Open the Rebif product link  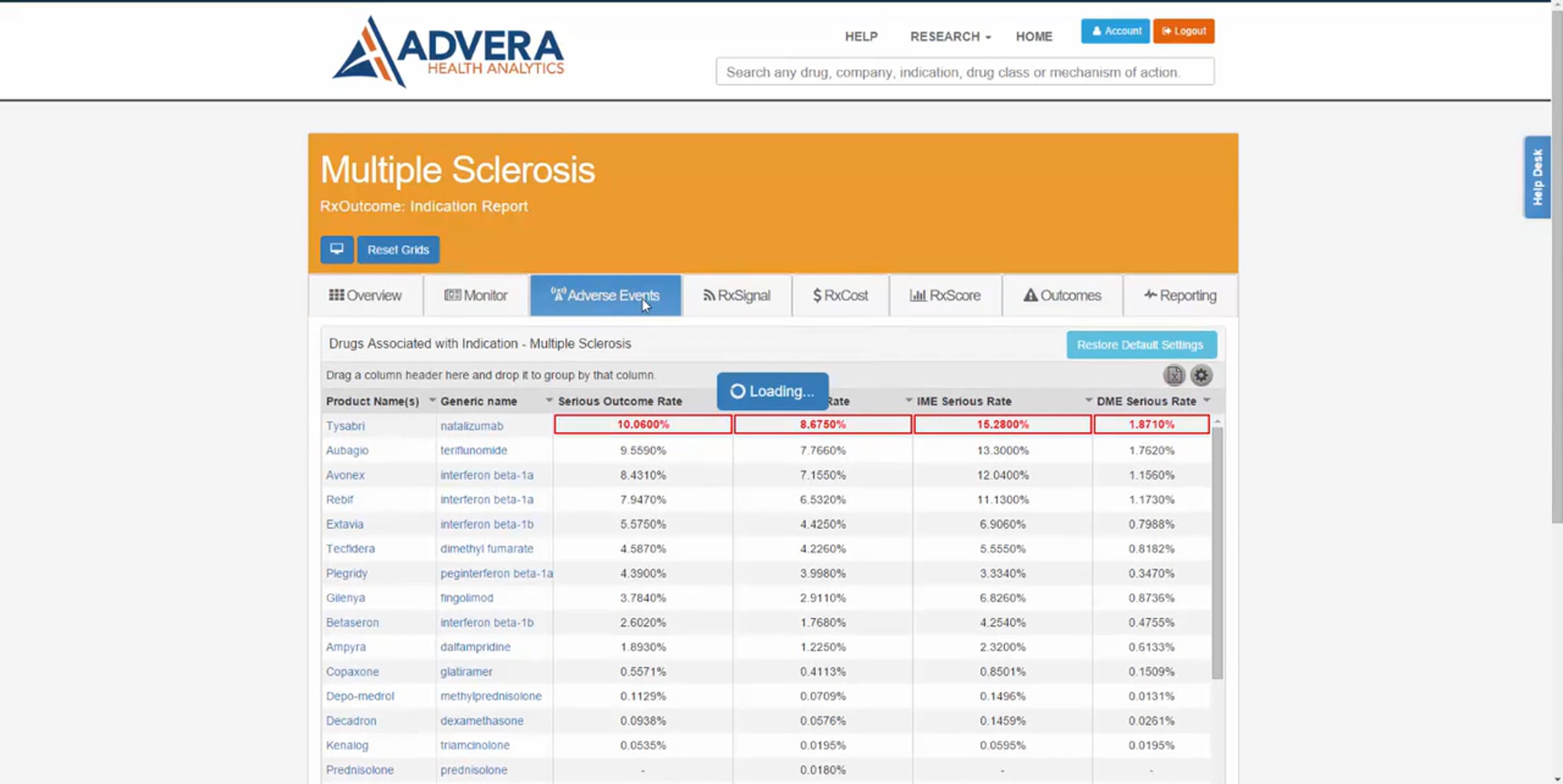coord(339,499)
